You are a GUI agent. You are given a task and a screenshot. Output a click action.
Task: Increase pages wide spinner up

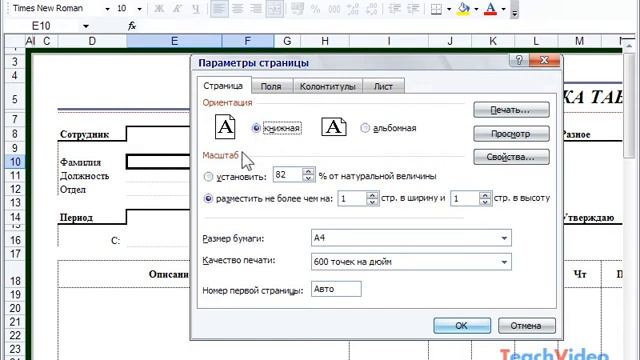point(372,195)
